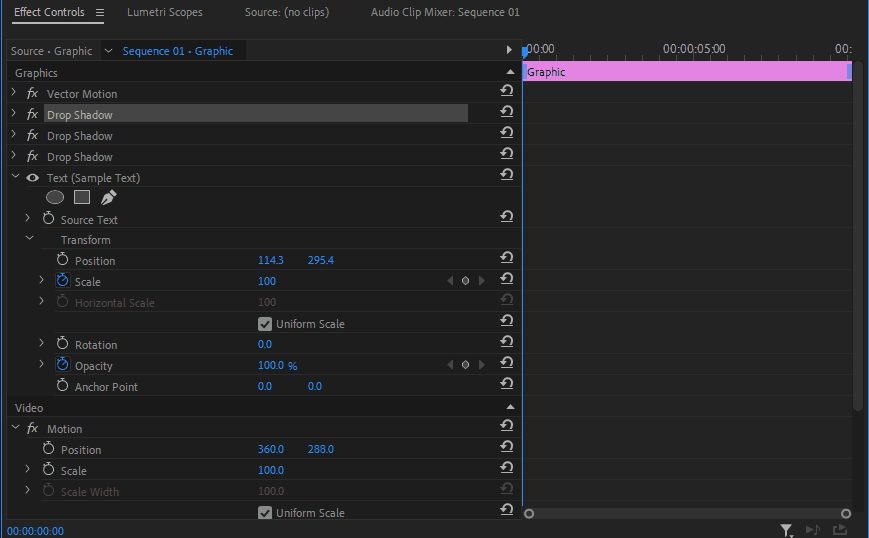Expand the Rotation property
This screenshot has height=538, width=869.
click(x=42, y=343)
